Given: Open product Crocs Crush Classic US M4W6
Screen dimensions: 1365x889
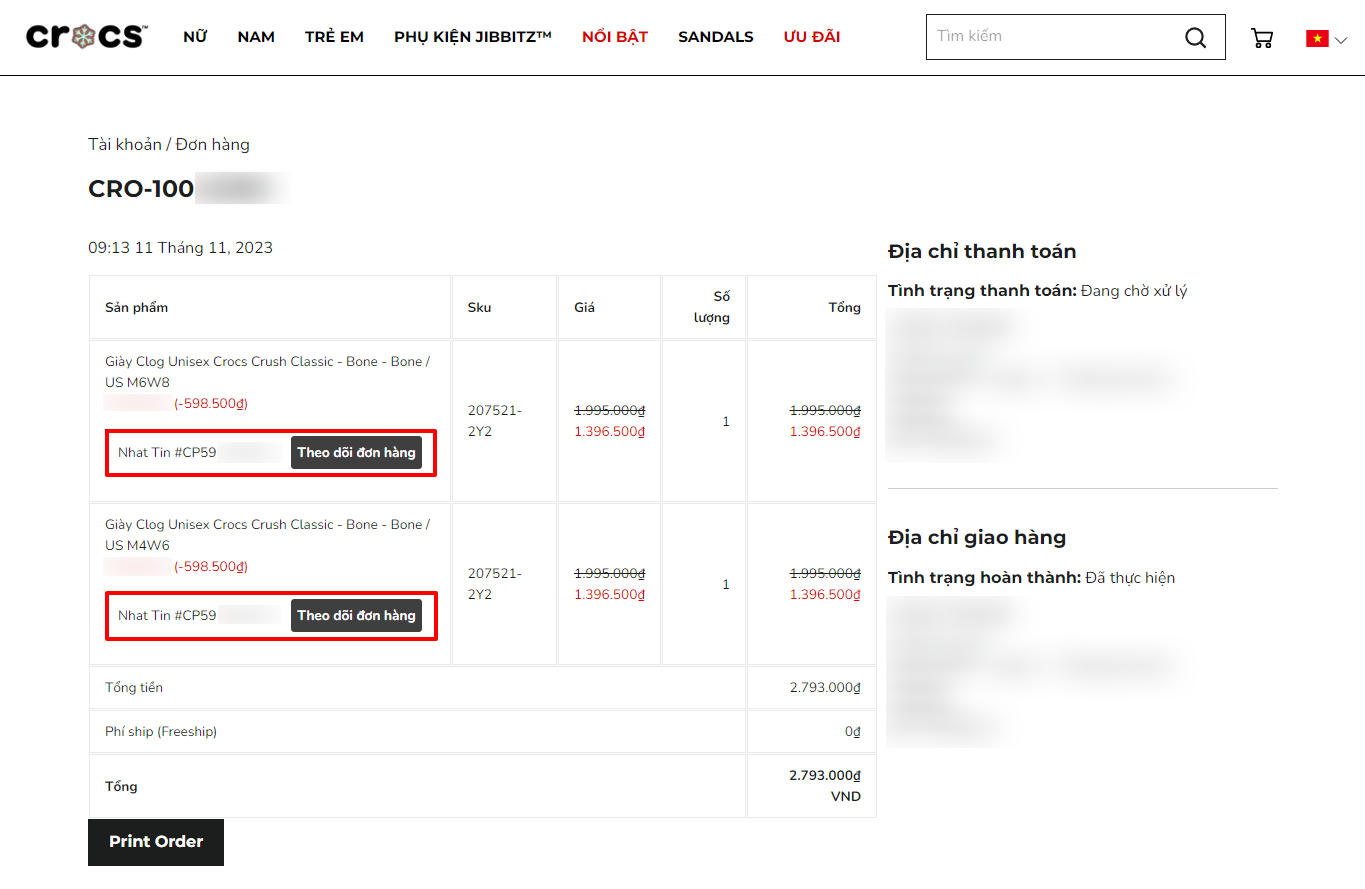Looking at the screenshot, I should [x=267, y=535].
